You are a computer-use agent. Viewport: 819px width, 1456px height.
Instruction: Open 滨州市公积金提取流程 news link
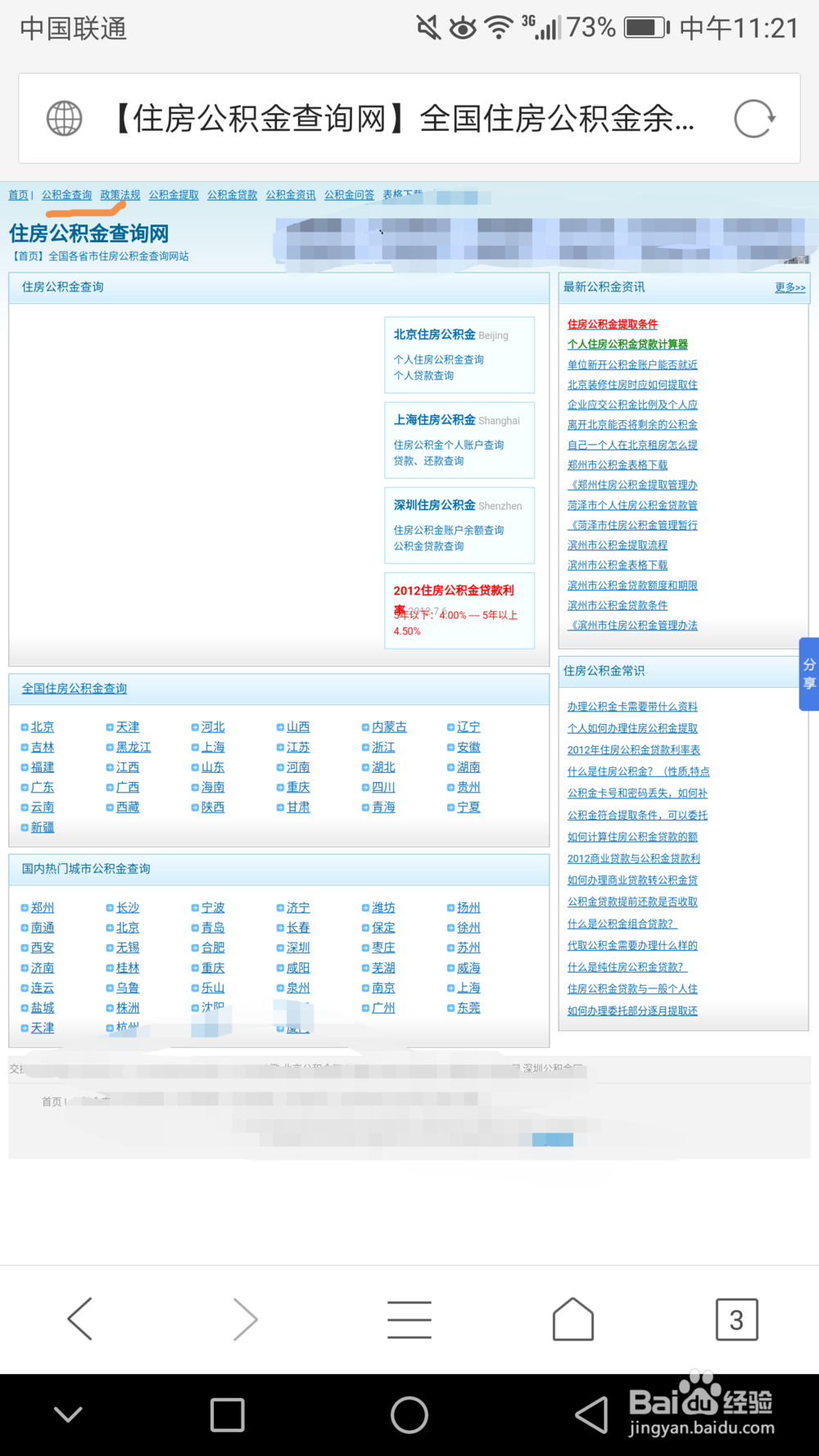618,545
